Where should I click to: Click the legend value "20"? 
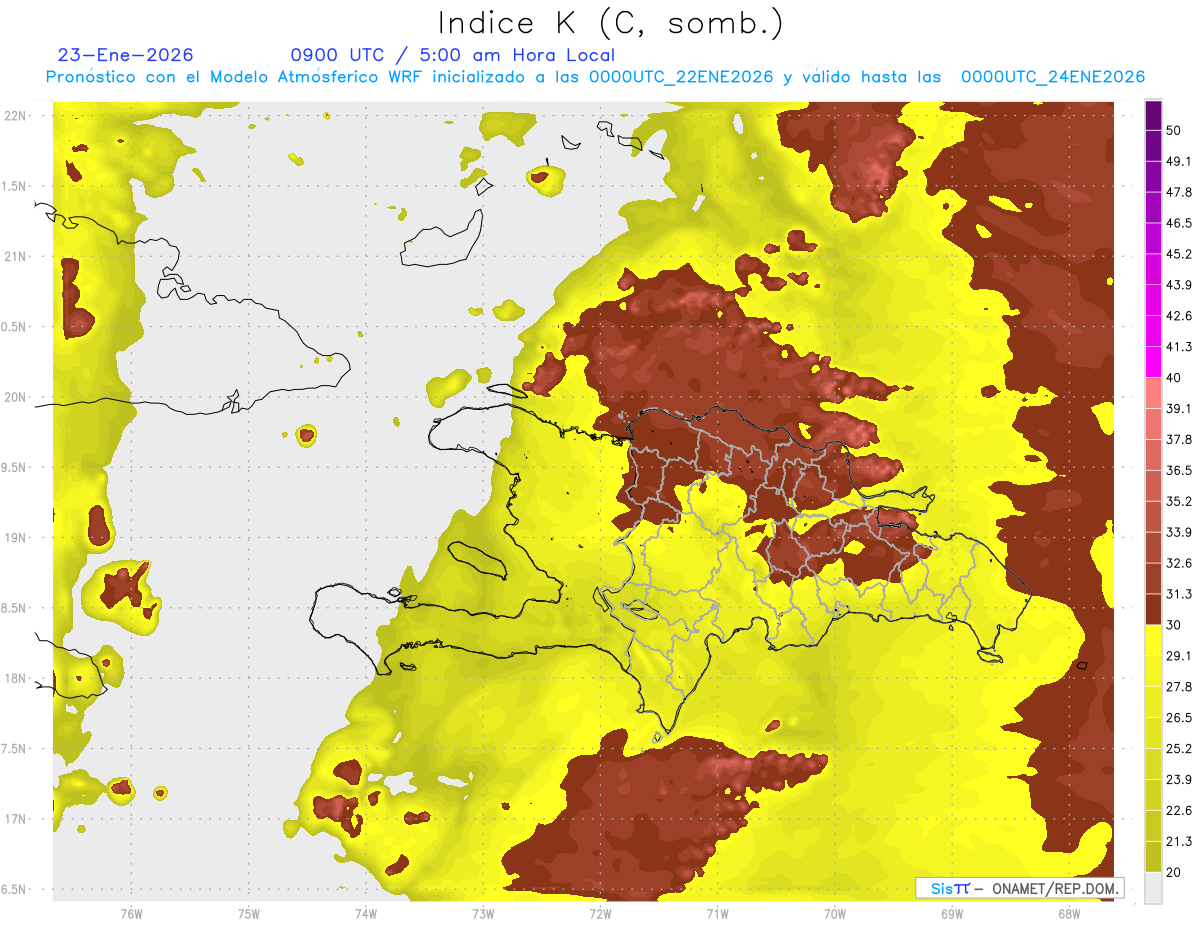1174,873
